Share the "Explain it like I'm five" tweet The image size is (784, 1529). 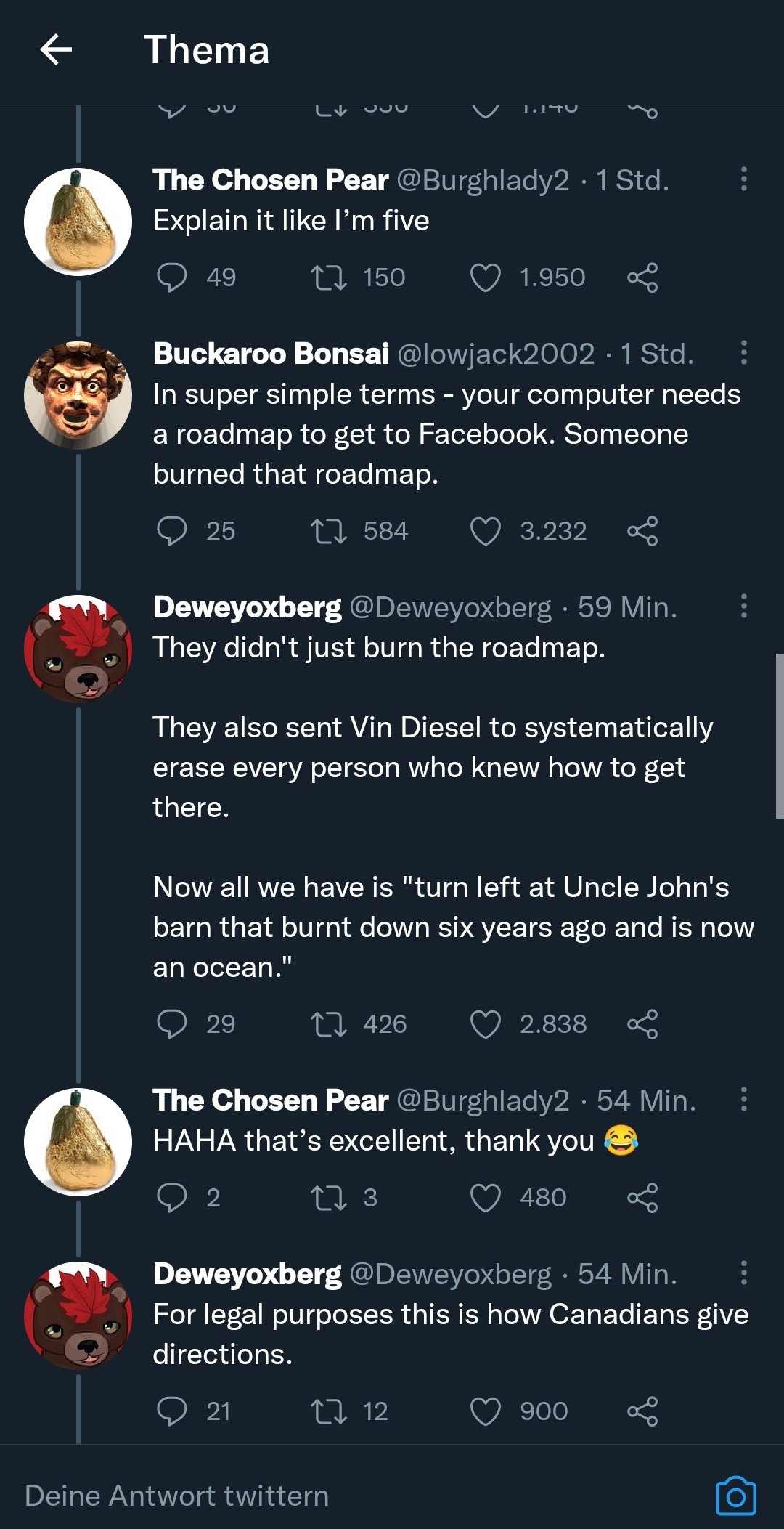point(642,277)
